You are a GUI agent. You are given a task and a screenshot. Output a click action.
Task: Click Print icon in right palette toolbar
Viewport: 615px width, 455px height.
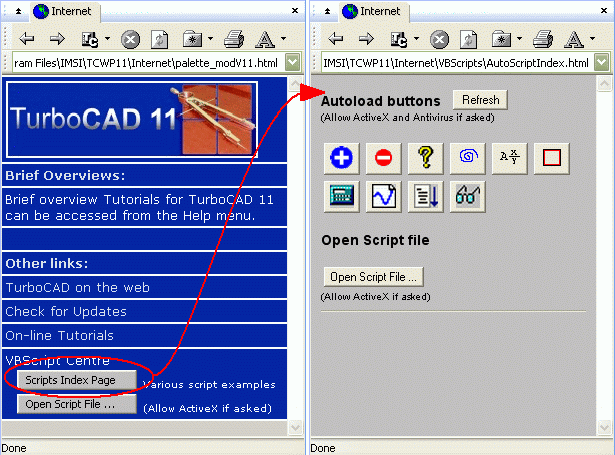[x=543, y=39]
